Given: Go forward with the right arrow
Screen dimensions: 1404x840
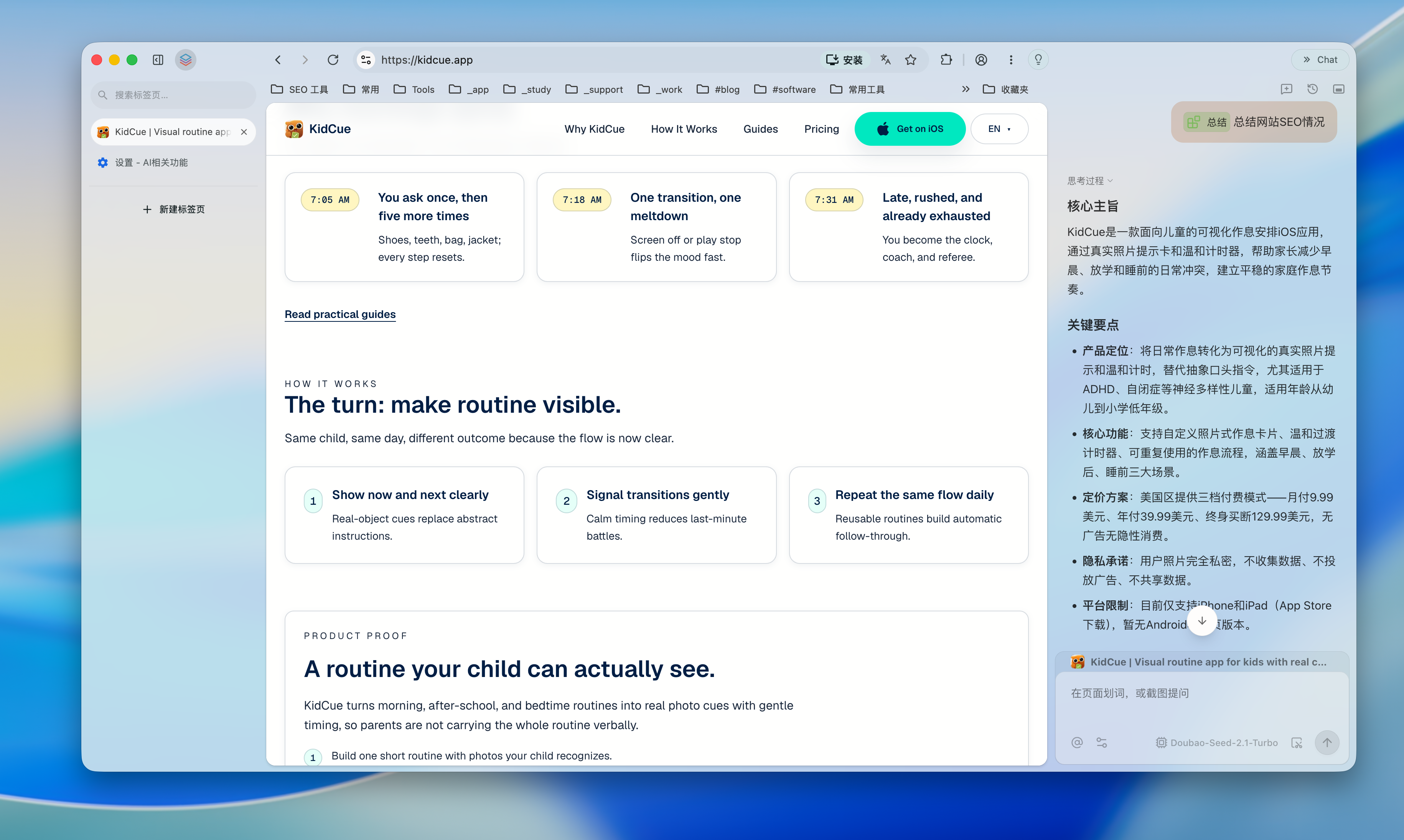Looking at the screenshot, I should pyautogui.click(x=305, y=60).
